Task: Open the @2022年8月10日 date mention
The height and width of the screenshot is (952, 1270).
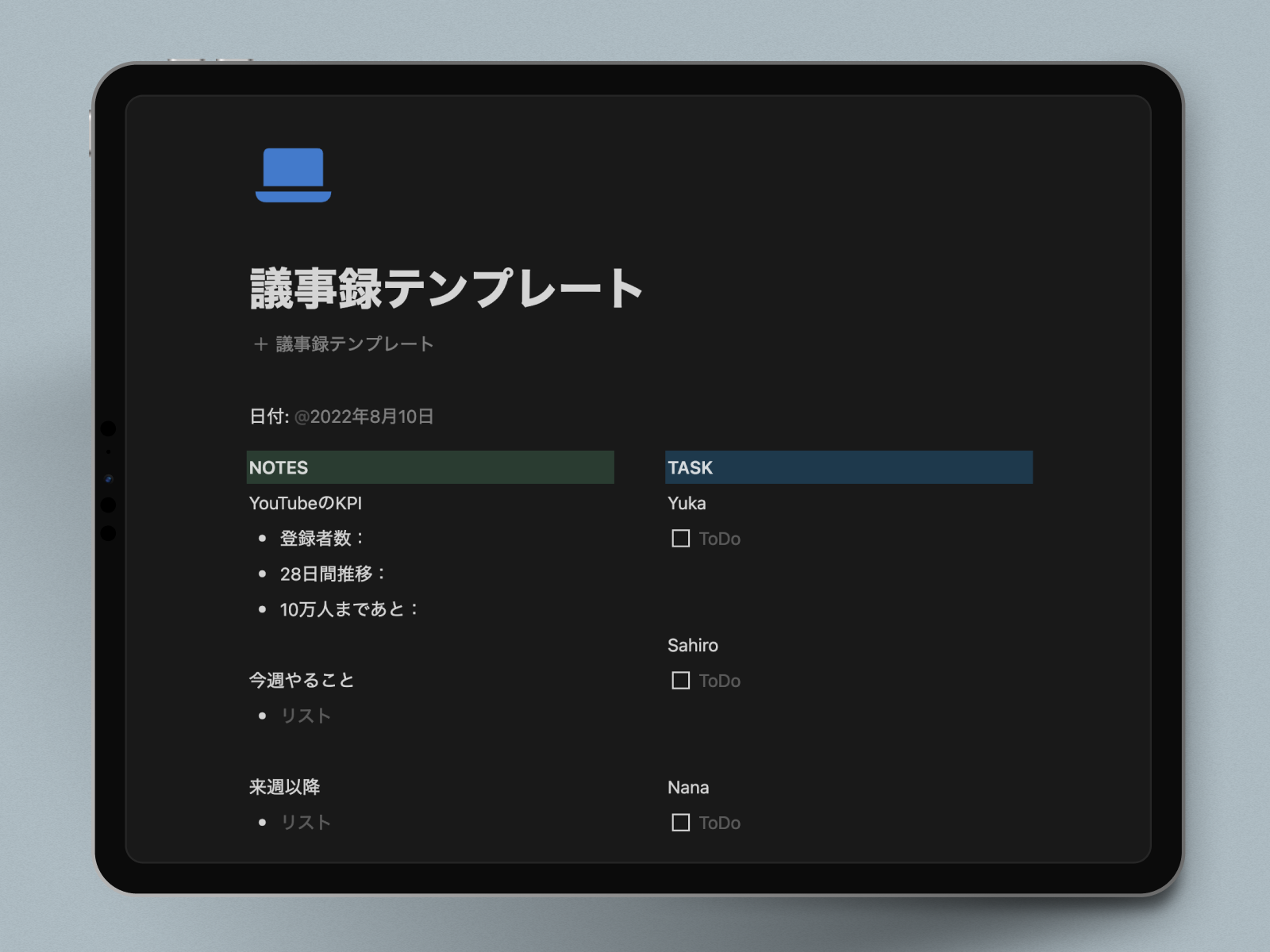Action: click(x=364, y=416)
